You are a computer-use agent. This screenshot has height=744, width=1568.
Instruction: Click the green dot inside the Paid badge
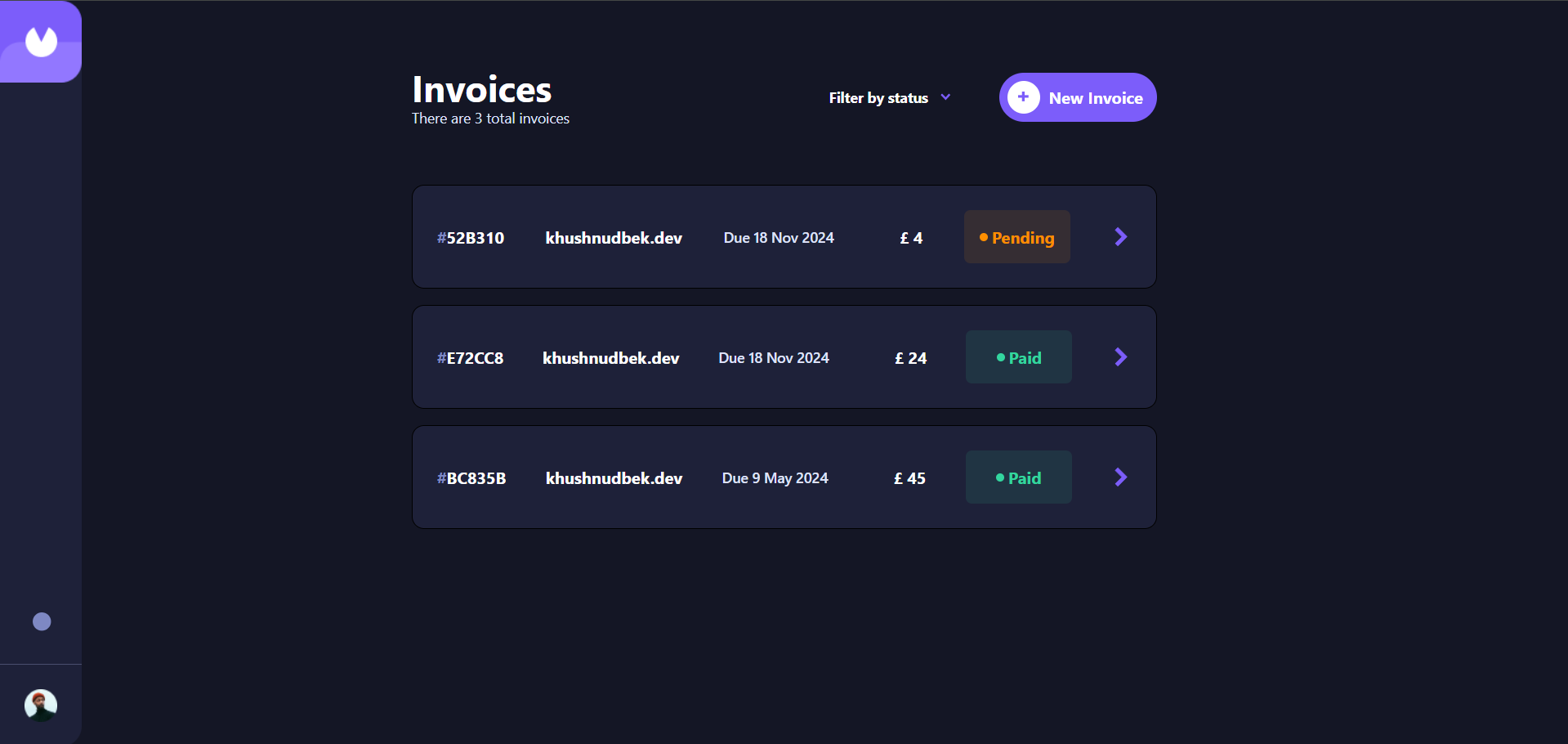[x=1000, y=357]
